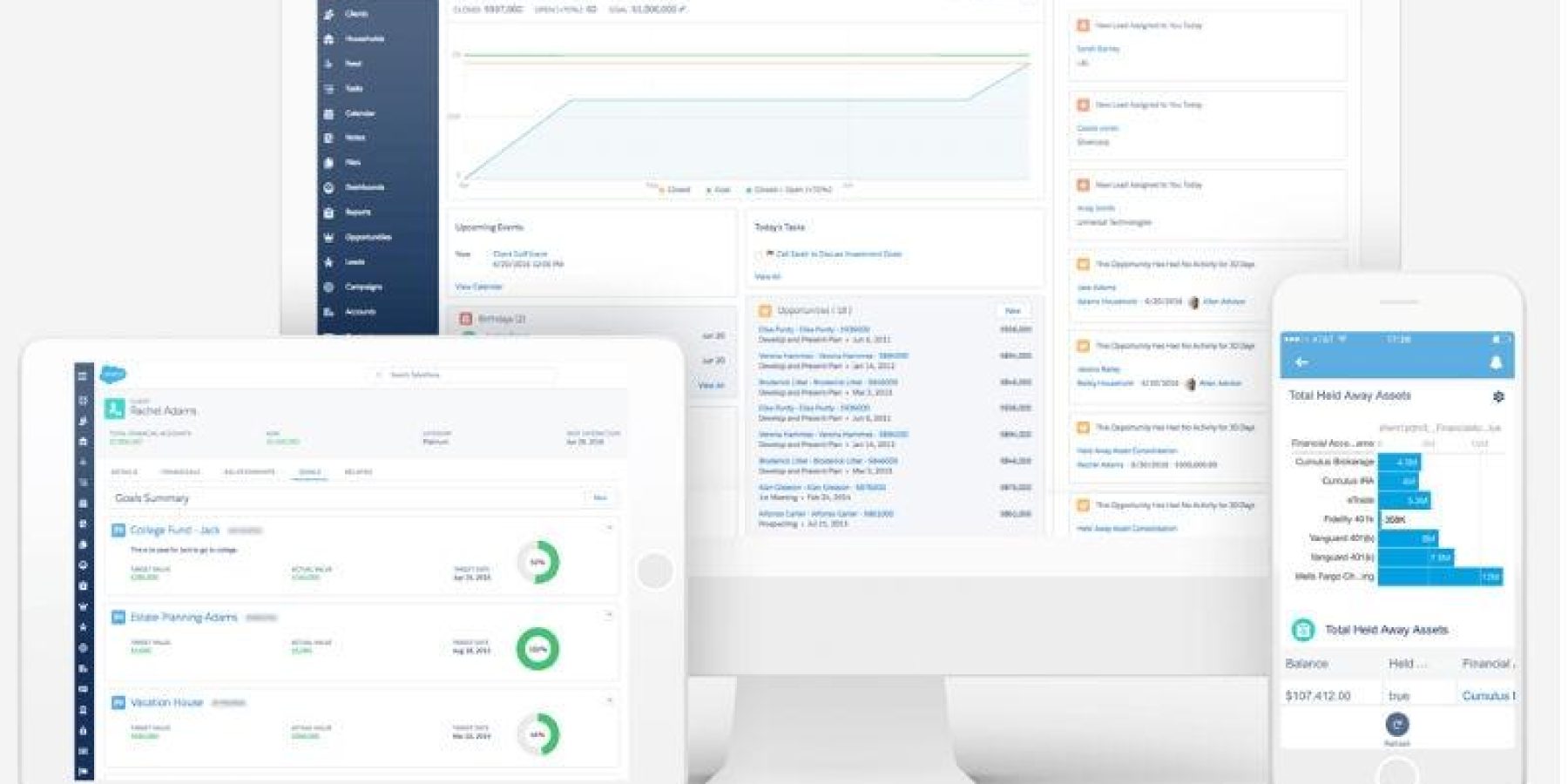Viewport: 1568px width, 784px height.
Task: Tap the Balance column header on phone
Action: [x=1307, y=664]
